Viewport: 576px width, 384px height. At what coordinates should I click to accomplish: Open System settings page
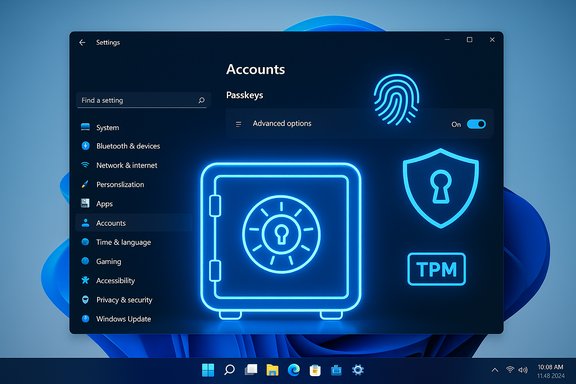pos(108,128)
